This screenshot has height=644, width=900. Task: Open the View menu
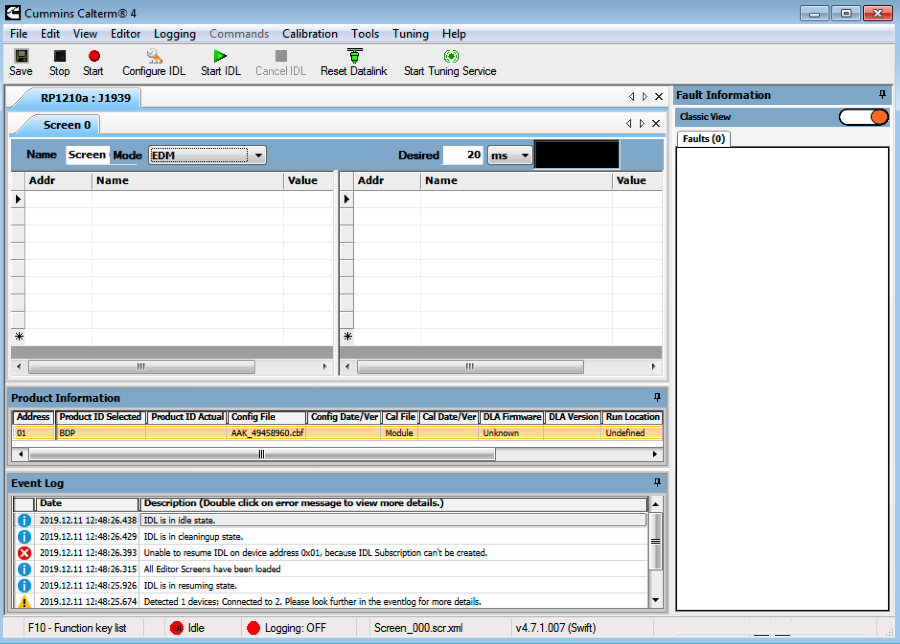coord(85,34)
